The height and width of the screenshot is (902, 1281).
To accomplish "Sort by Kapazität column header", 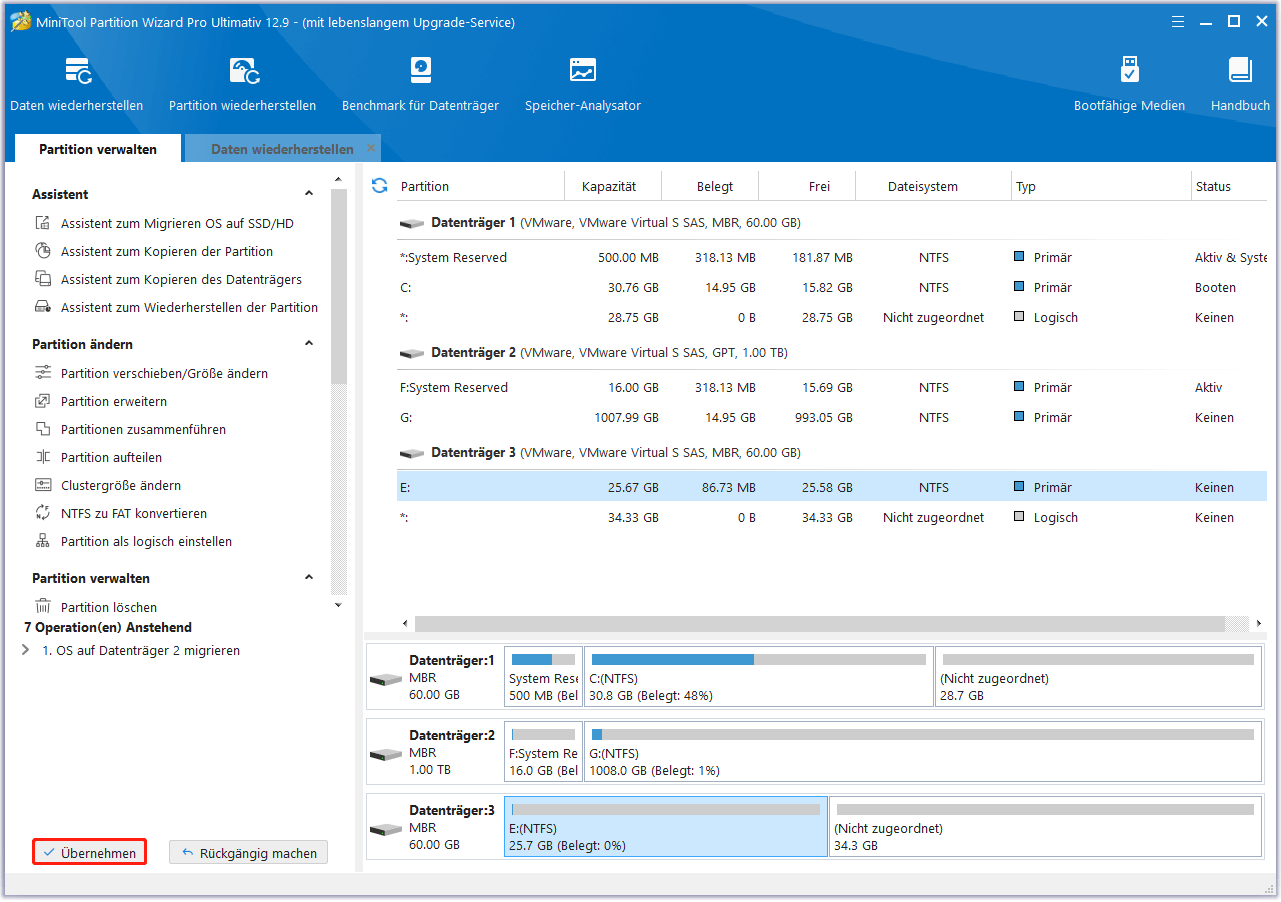I will pos(608,186).
